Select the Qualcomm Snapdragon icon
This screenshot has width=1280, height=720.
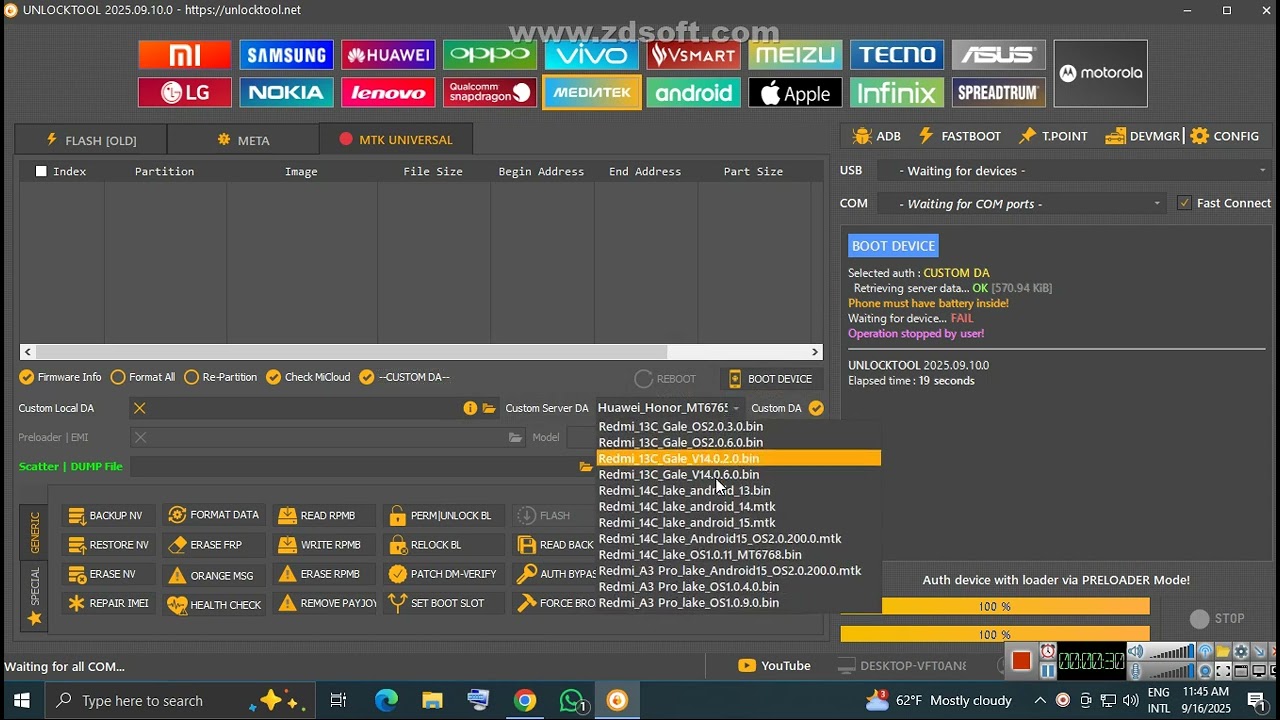pyautogui.click(x=490, y=93)
